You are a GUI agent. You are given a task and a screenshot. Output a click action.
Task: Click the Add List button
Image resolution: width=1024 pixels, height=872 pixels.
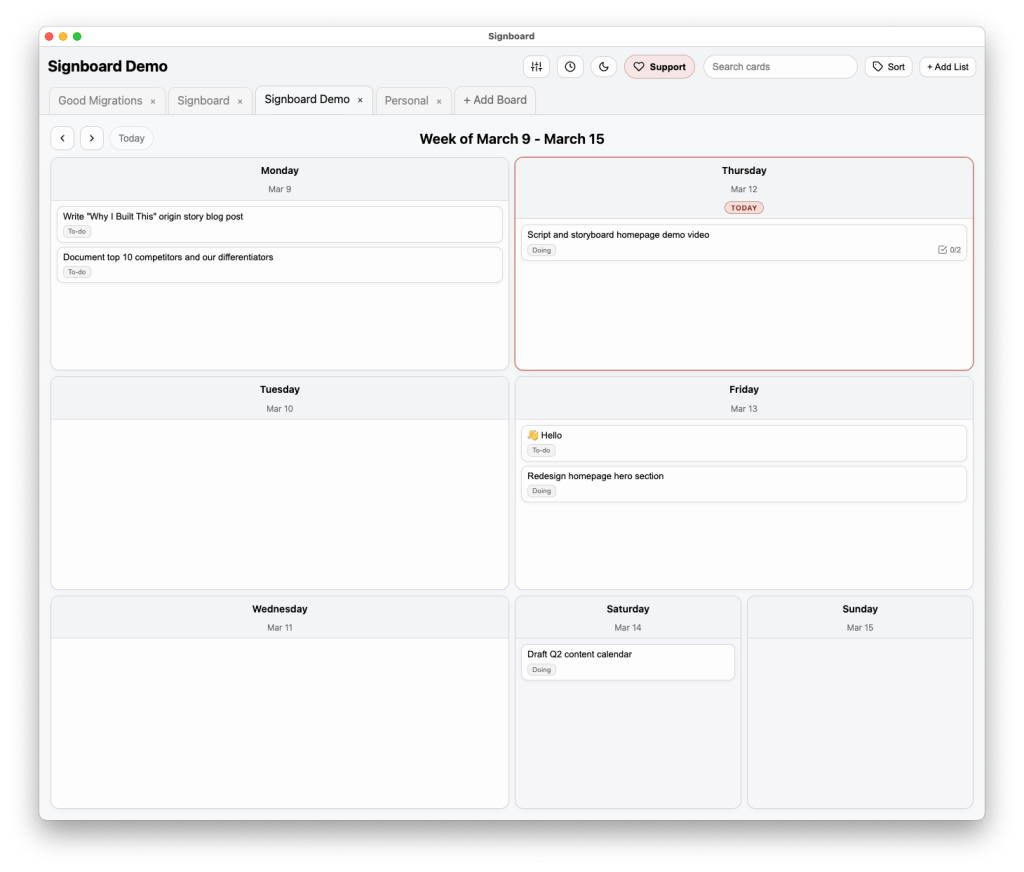pyautogui.click(x=947, y=67)
